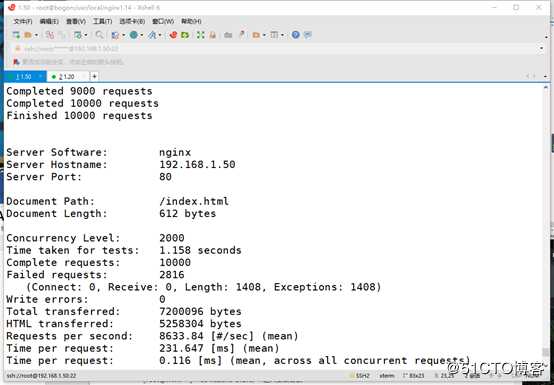554x385 pixels.
Task: Click the '612 bytes' document length value
Action: click(x=188, y=214)
